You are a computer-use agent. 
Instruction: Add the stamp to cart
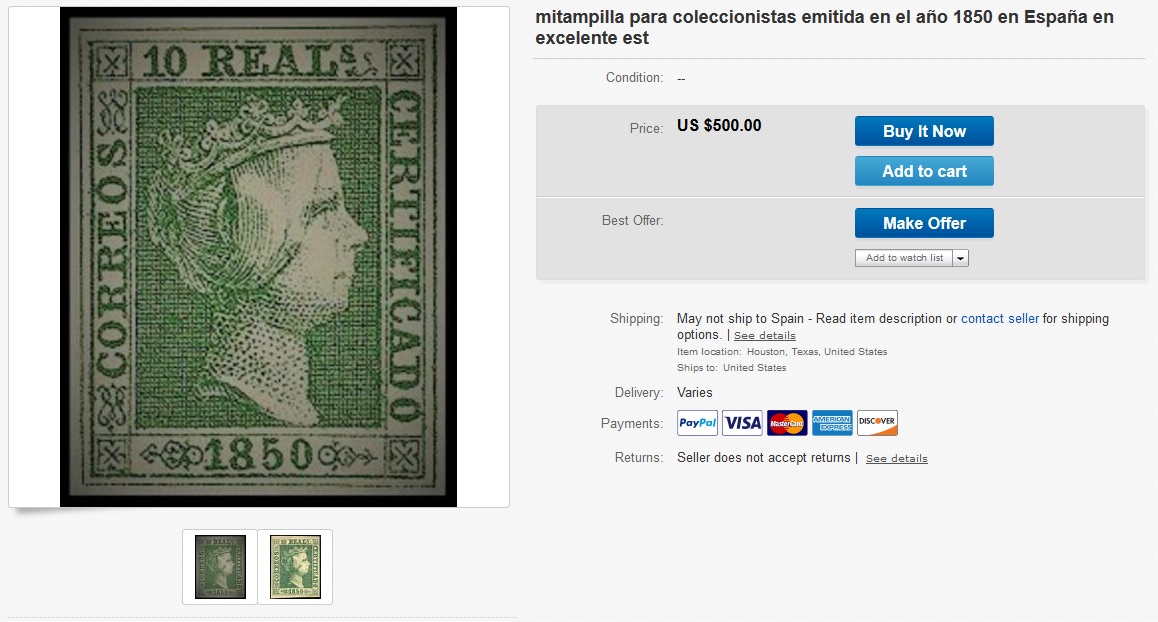click(924, 171)
